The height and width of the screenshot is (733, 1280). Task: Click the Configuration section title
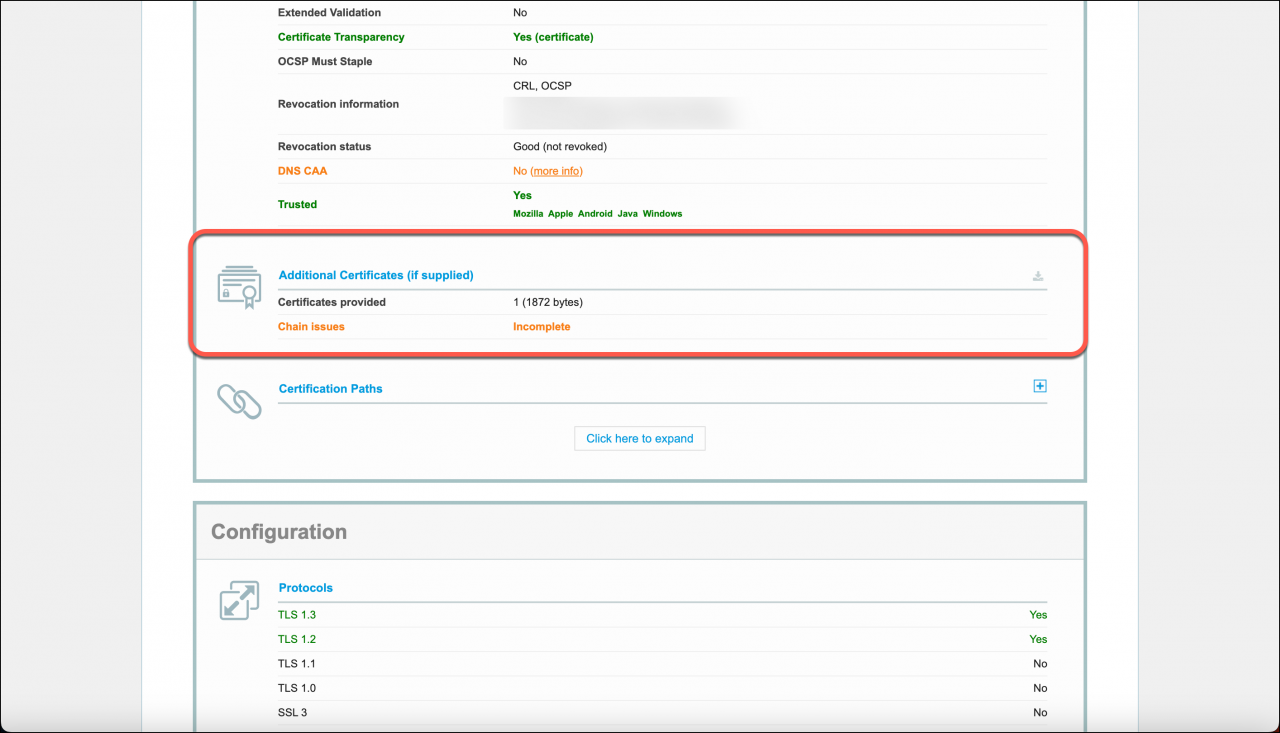click(279, 532)
